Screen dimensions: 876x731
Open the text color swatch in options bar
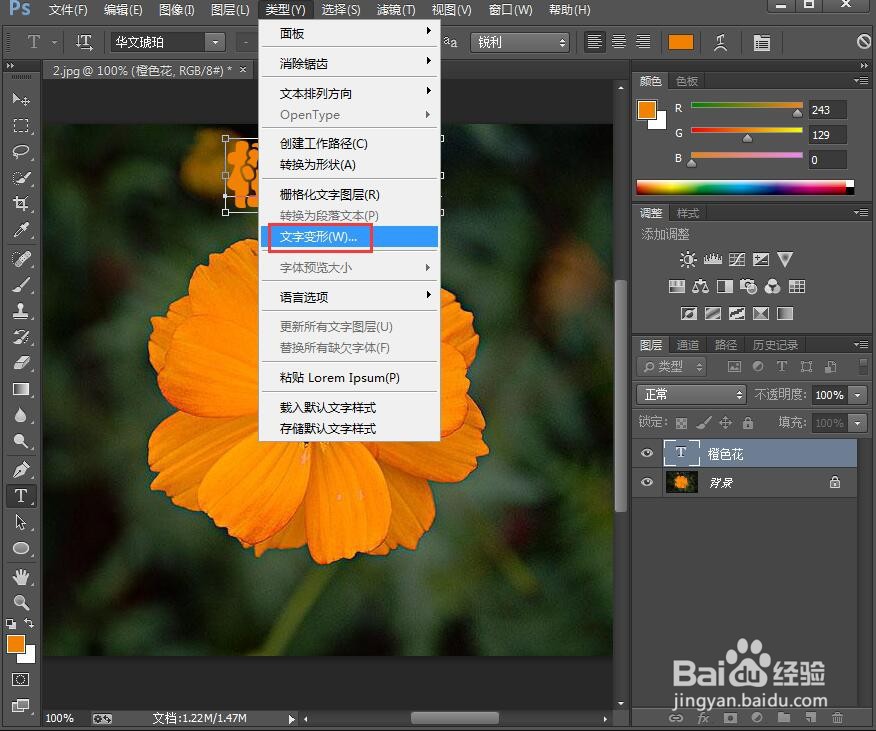click(680, 42)
